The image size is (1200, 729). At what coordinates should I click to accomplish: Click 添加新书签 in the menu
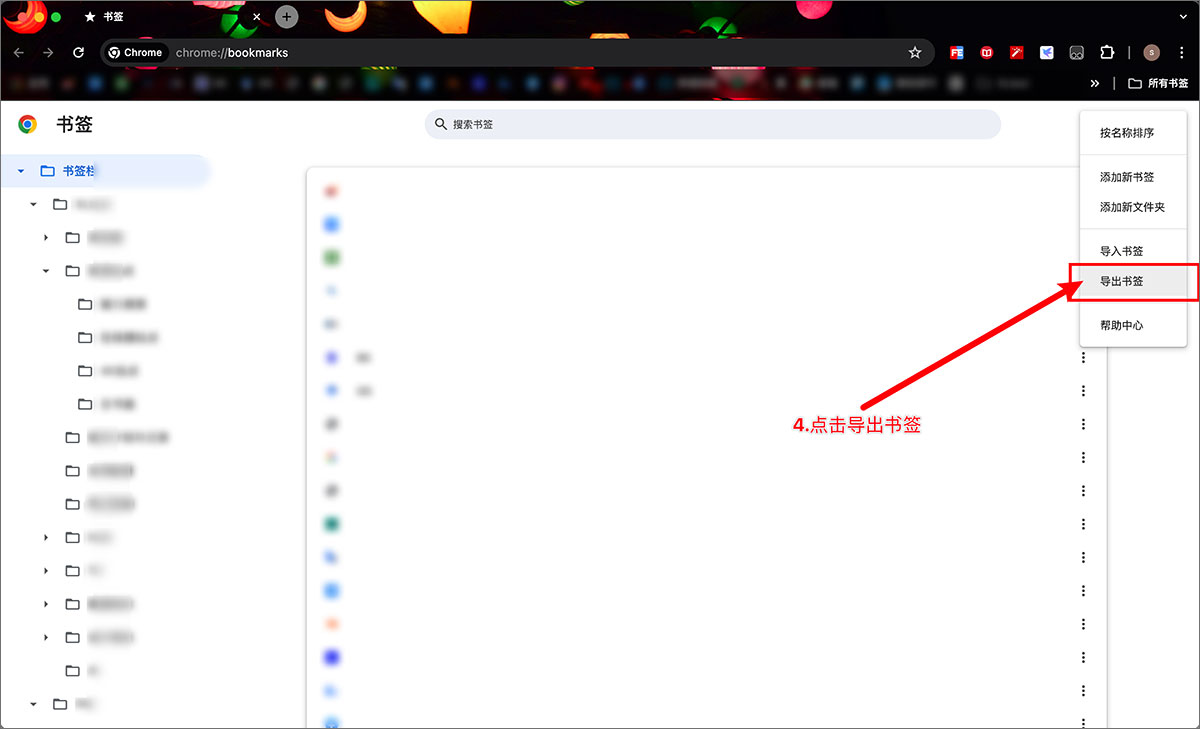coord(1127,177)
